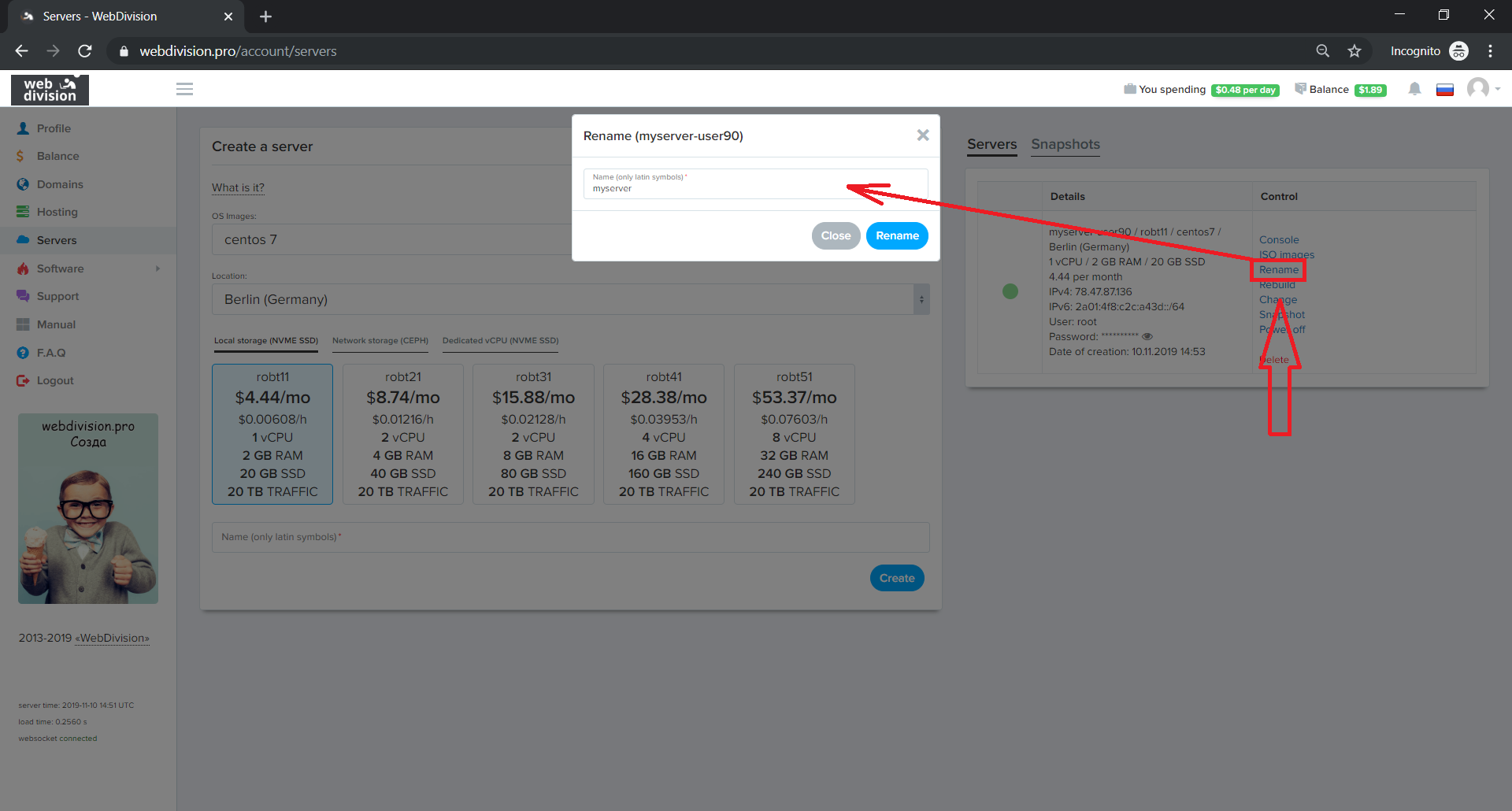Confirm with the blue Rename button

[x=897, y=235]
